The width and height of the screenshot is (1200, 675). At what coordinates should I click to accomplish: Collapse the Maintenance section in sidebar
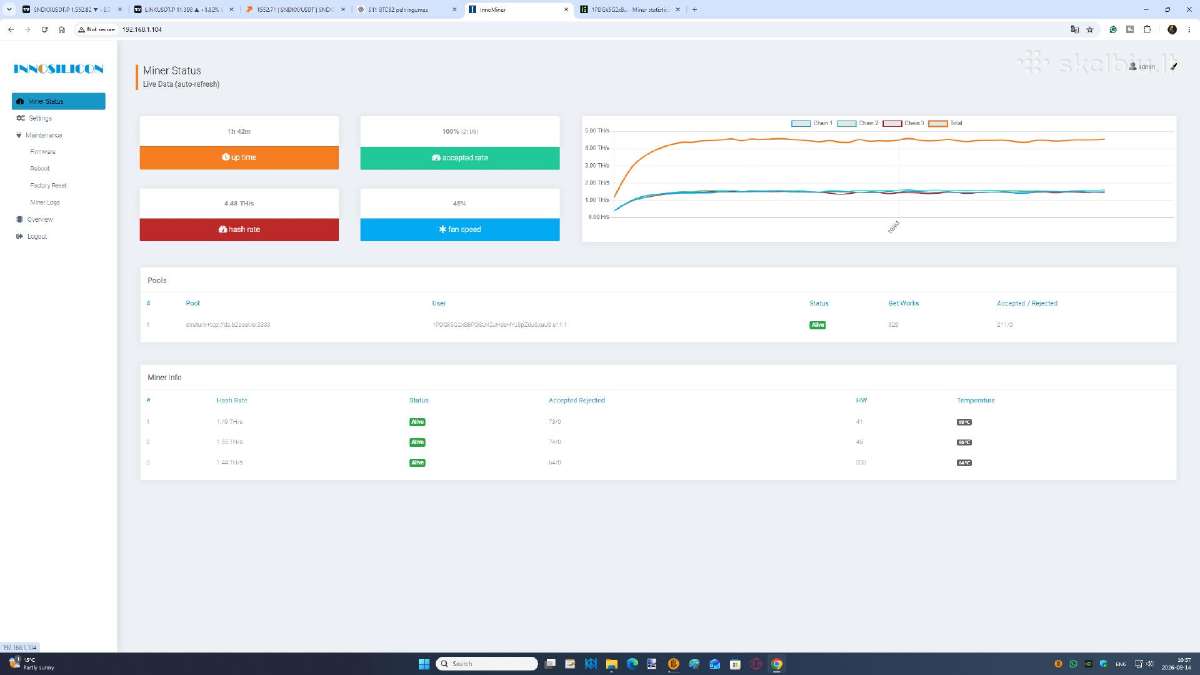[x=39, y=135]
